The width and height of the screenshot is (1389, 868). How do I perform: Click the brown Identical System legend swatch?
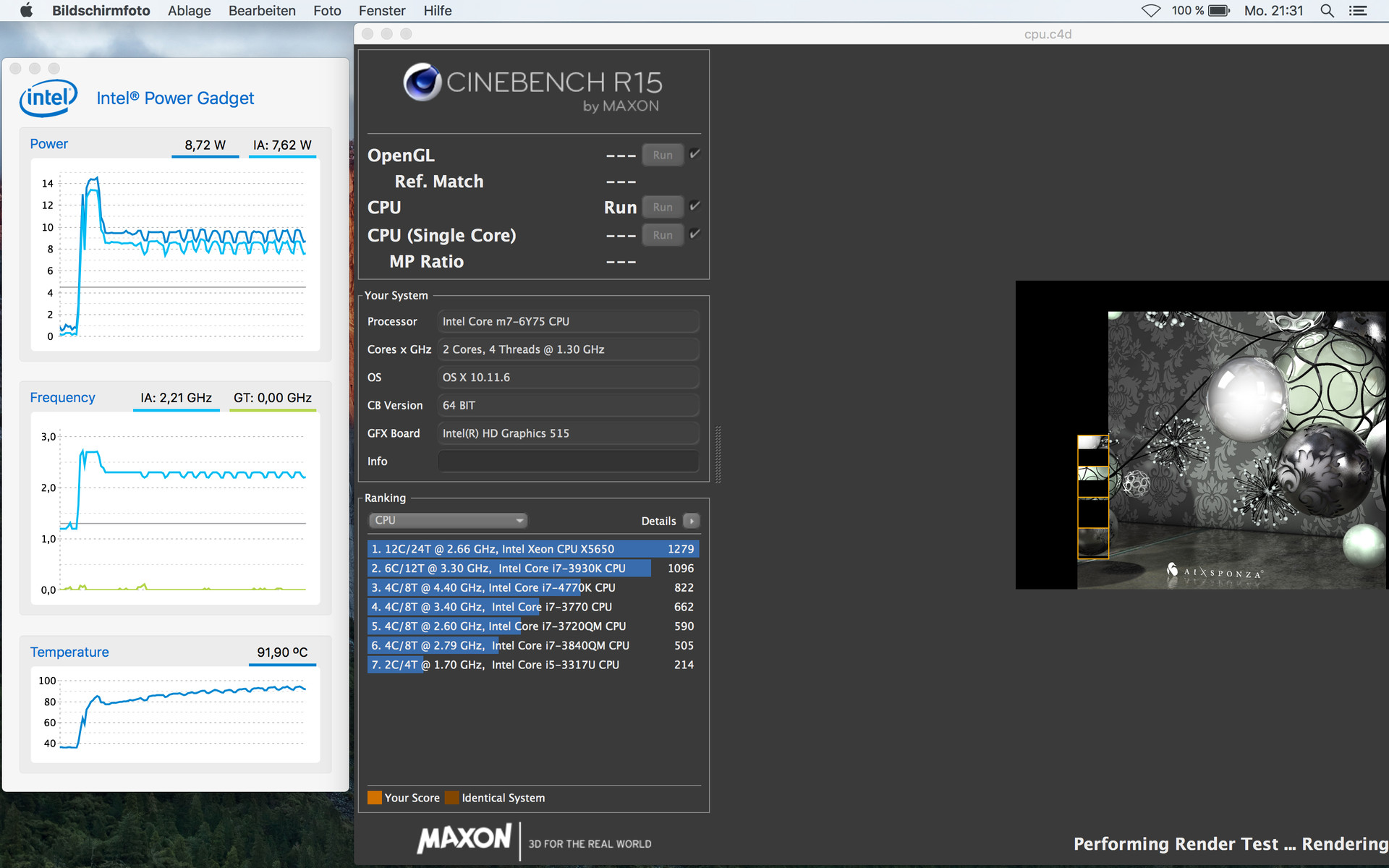[x=452, y=798]
